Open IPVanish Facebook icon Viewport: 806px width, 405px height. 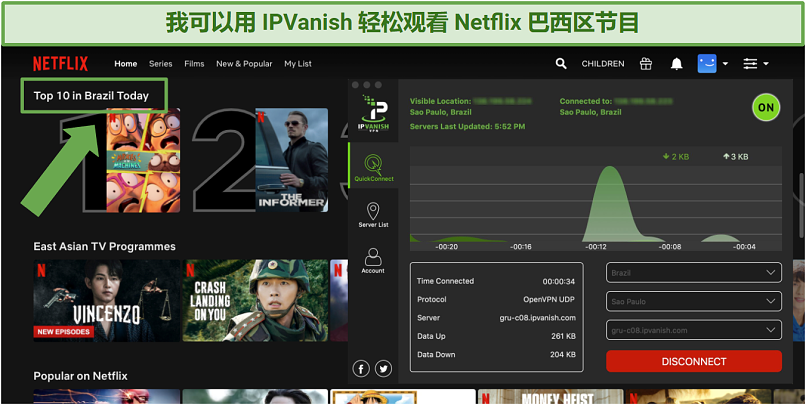point(361,369)
